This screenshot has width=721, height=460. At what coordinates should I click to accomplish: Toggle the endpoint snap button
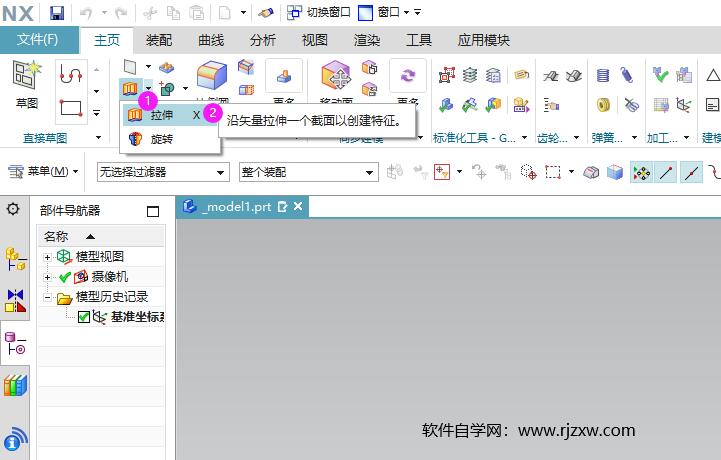click(666, 172)
